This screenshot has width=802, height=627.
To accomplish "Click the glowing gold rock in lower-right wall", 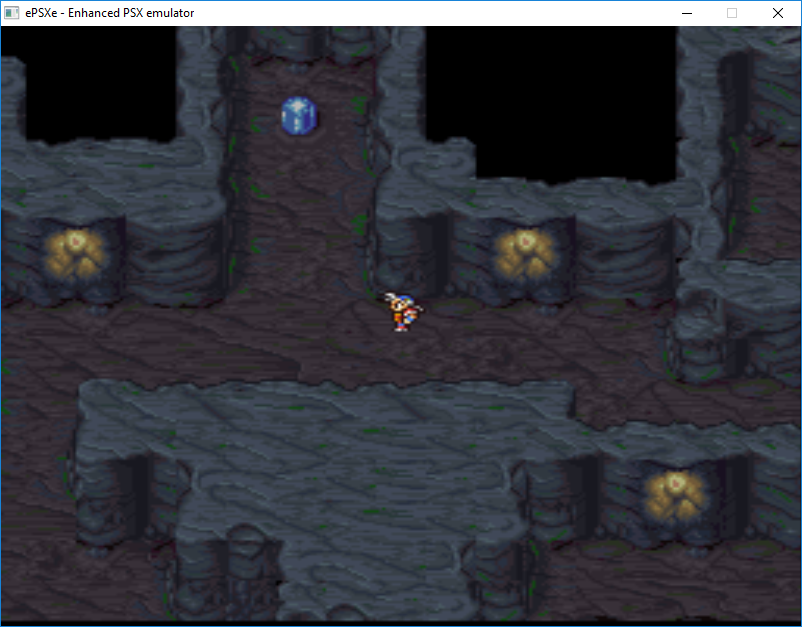I will point(675,495).
